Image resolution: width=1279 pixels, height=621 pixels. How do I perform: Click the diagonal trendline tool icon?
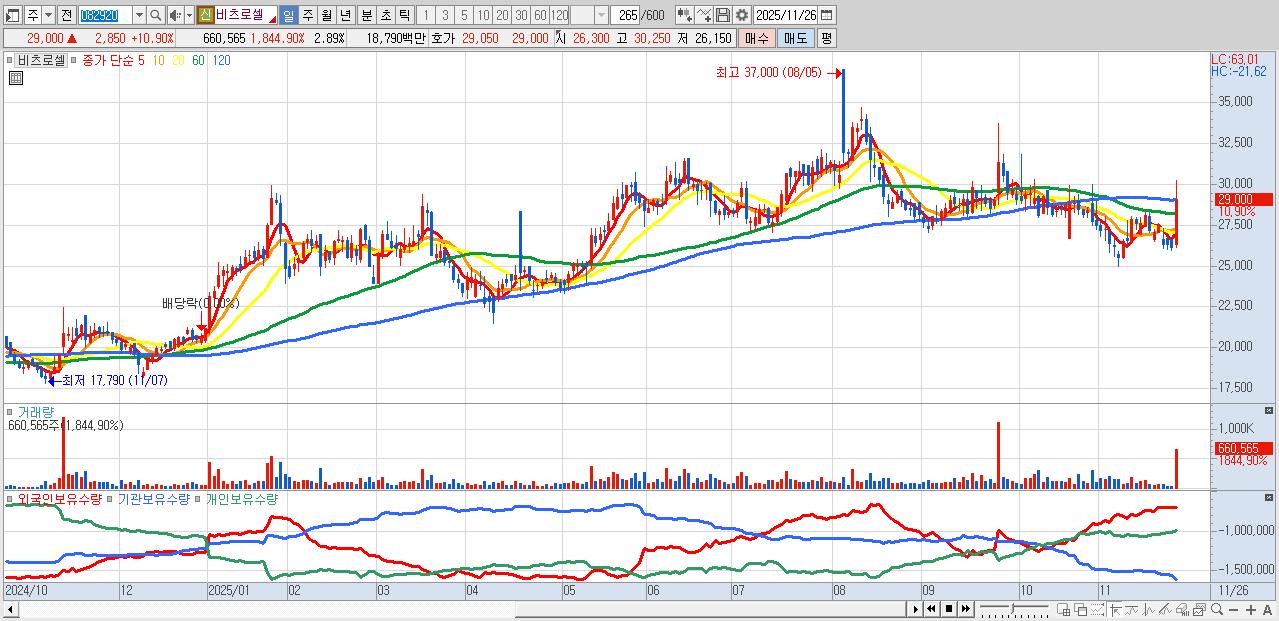point(1166,609)
